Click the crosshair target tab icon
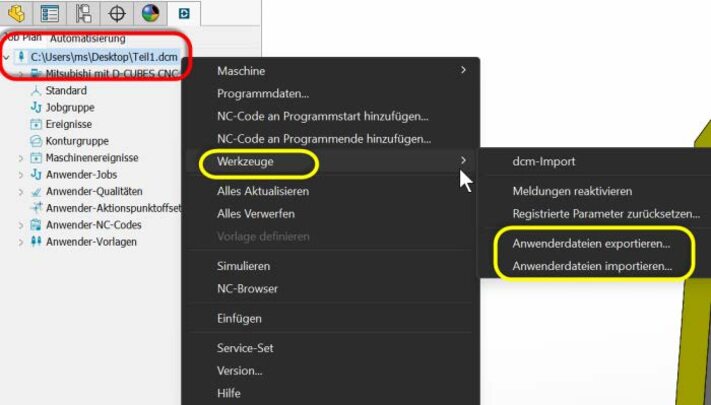 116,13
